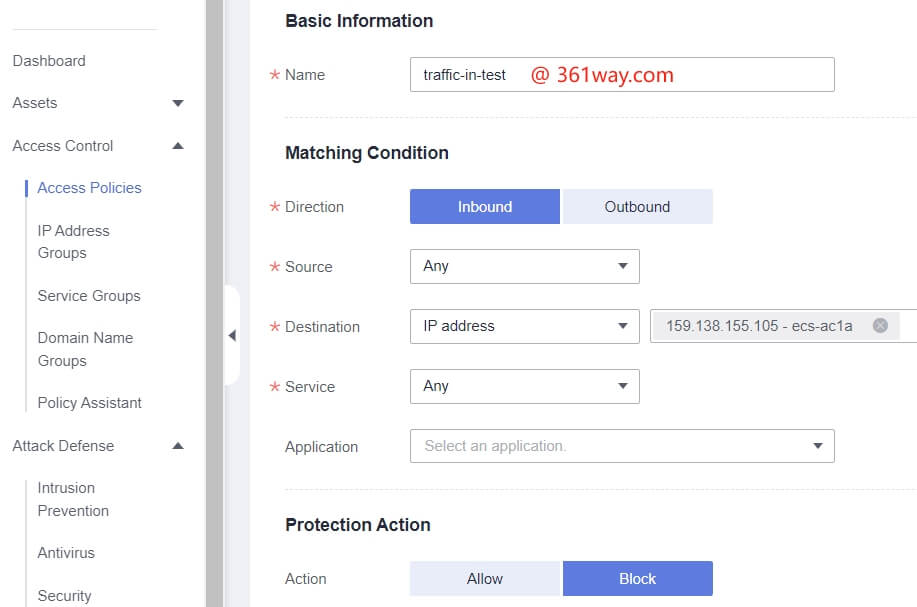Expand the Assets menu section
Image resolution: width=917 pixels, height=607 pixels.
(178, 103)
